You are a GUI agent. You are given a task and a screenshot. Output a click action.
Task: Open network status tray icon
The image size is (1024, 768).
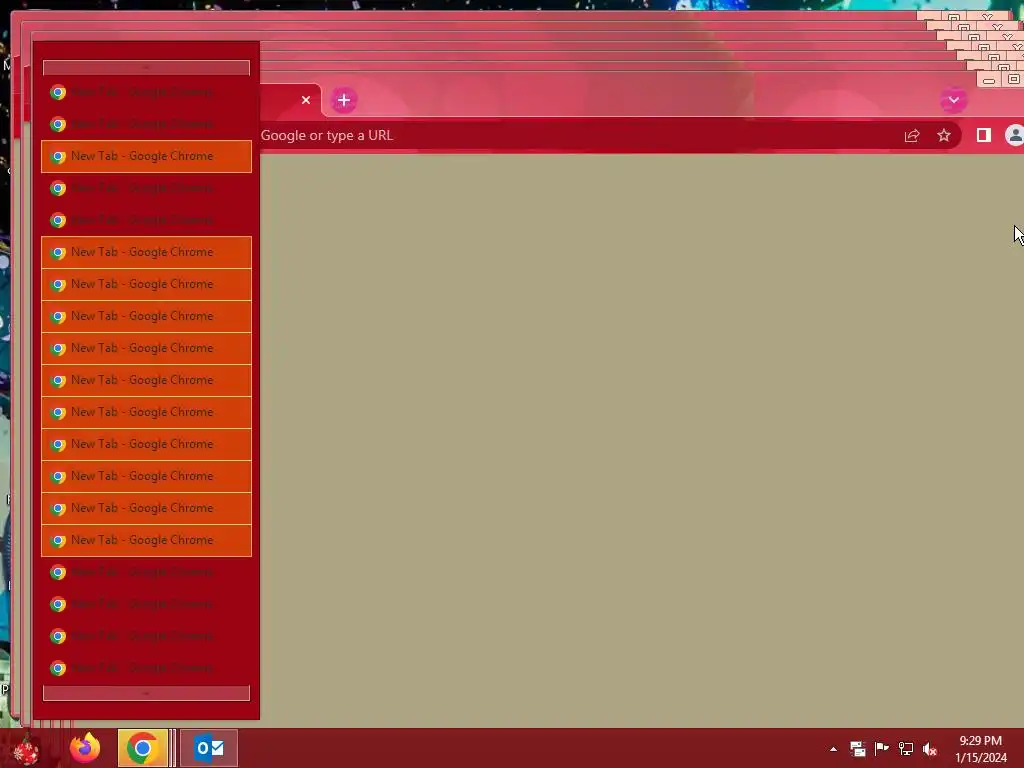pos(906,749)
